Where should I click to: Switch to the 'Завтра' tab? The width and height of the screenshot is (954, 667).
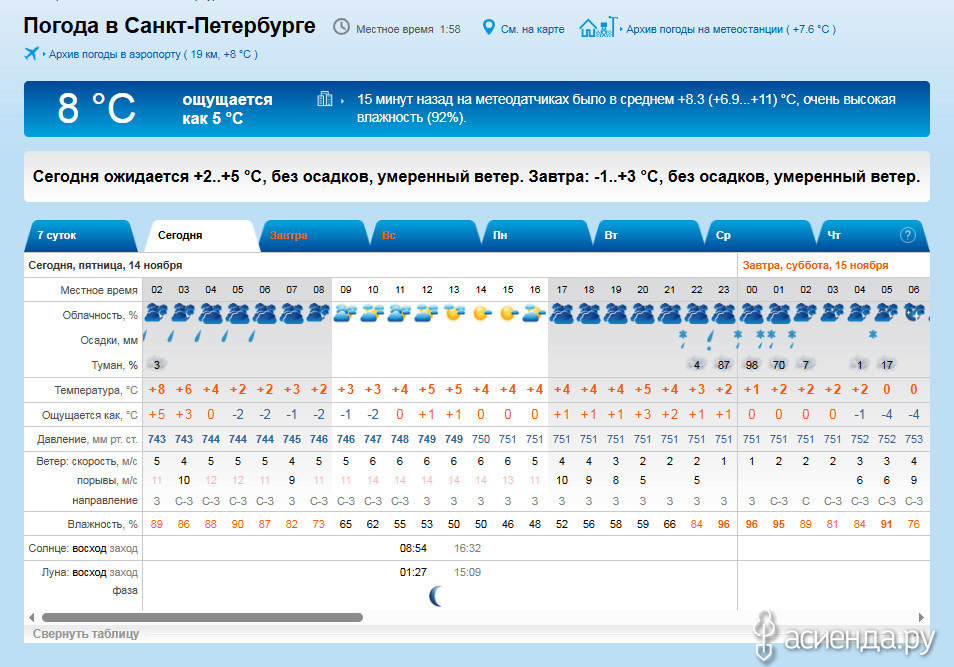289,236
